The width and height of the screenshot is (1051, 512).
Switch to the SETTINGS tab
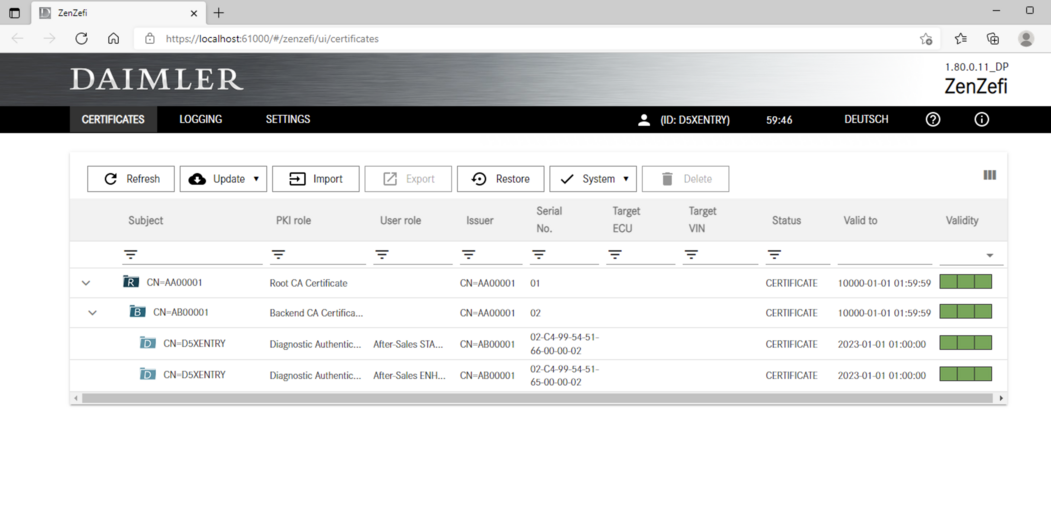pos(288,119)
